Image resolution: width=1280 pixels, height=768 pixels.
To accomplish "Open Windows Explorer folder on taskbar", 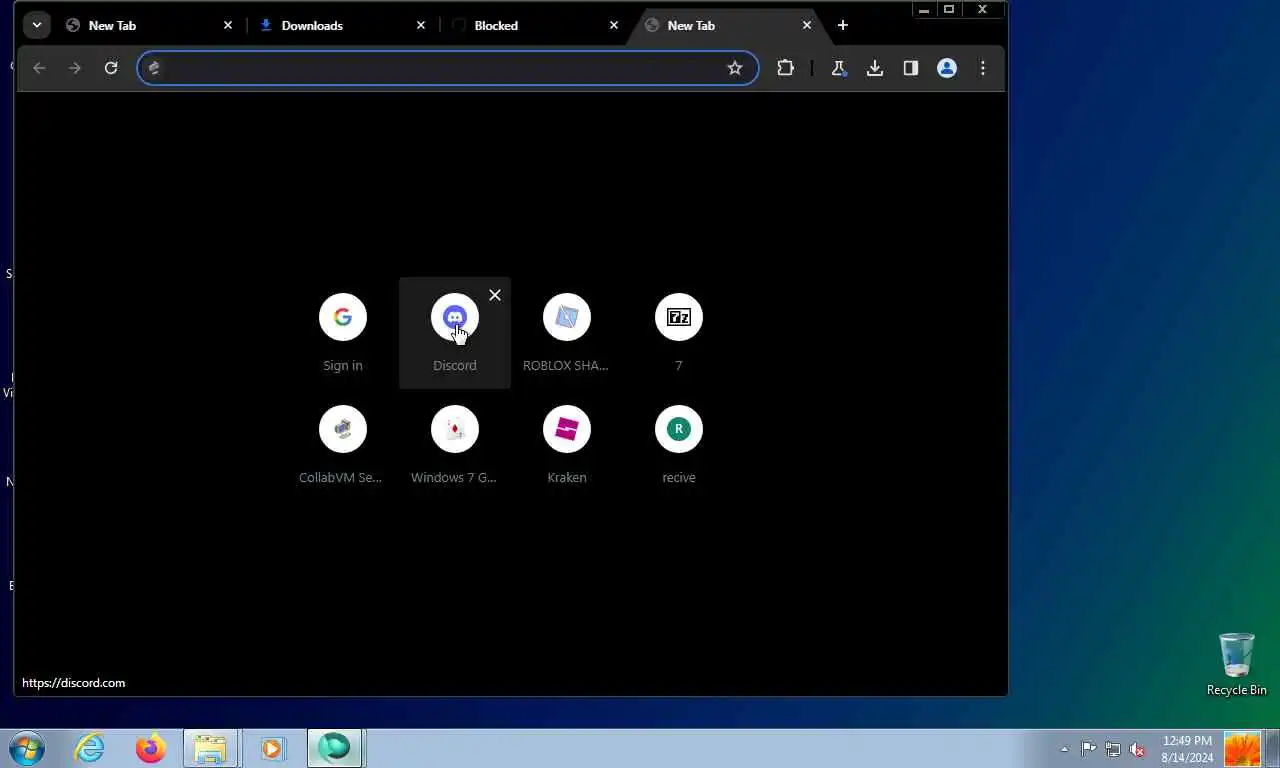I will (211, 748).
